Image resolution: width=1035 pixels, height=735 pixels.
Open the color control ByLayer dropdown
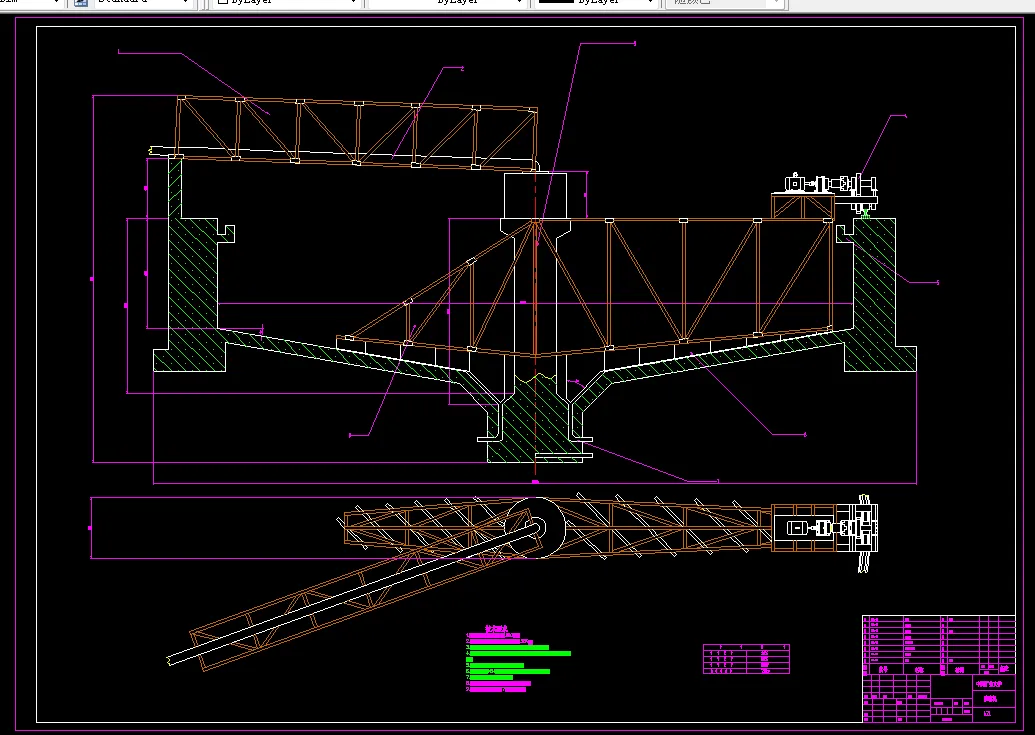(x=286, y=3)
